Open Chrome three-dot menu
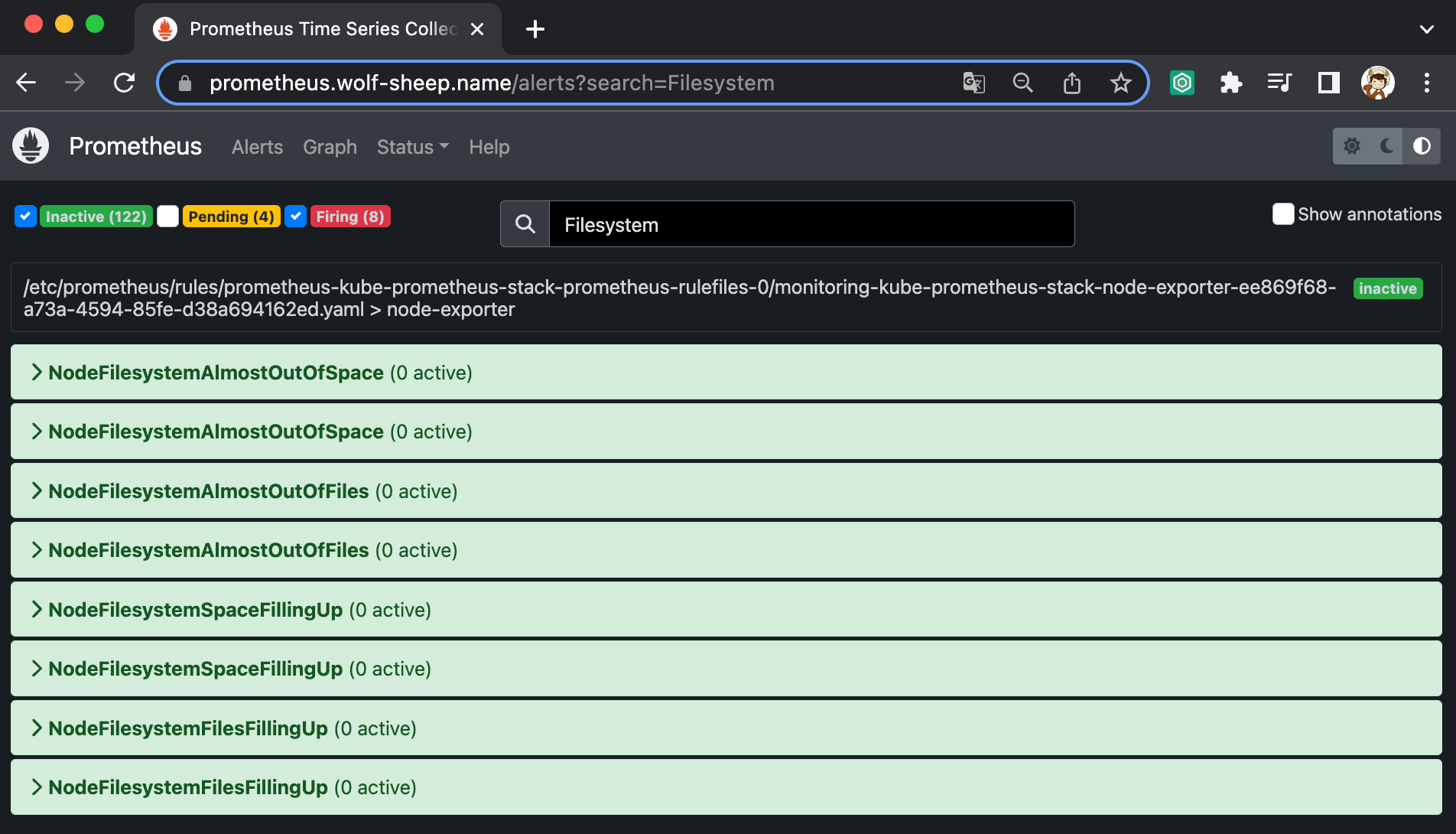 point(1427,83)
